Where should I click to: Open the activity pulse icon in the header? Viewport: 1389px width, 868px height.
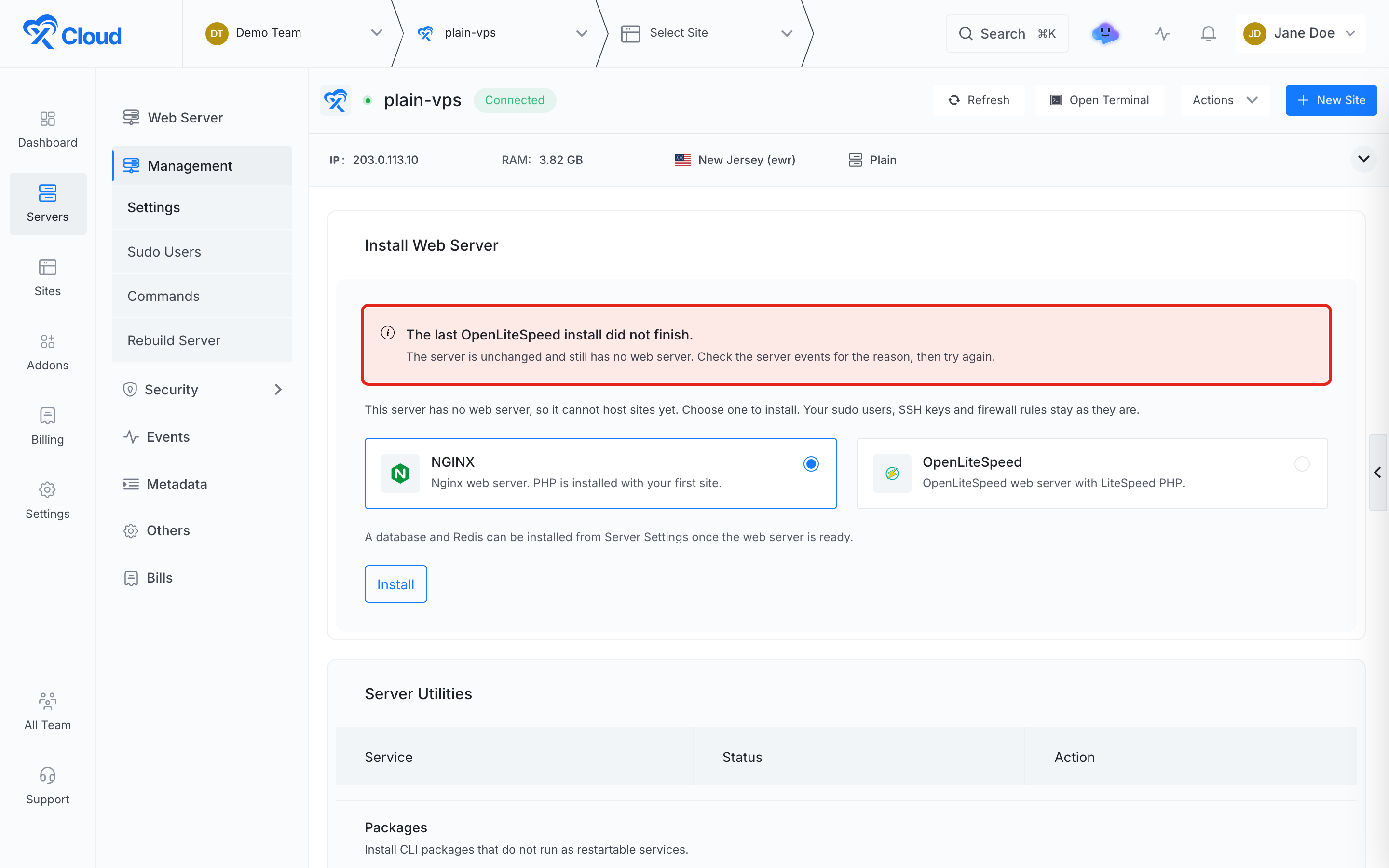coord(1162,33)
